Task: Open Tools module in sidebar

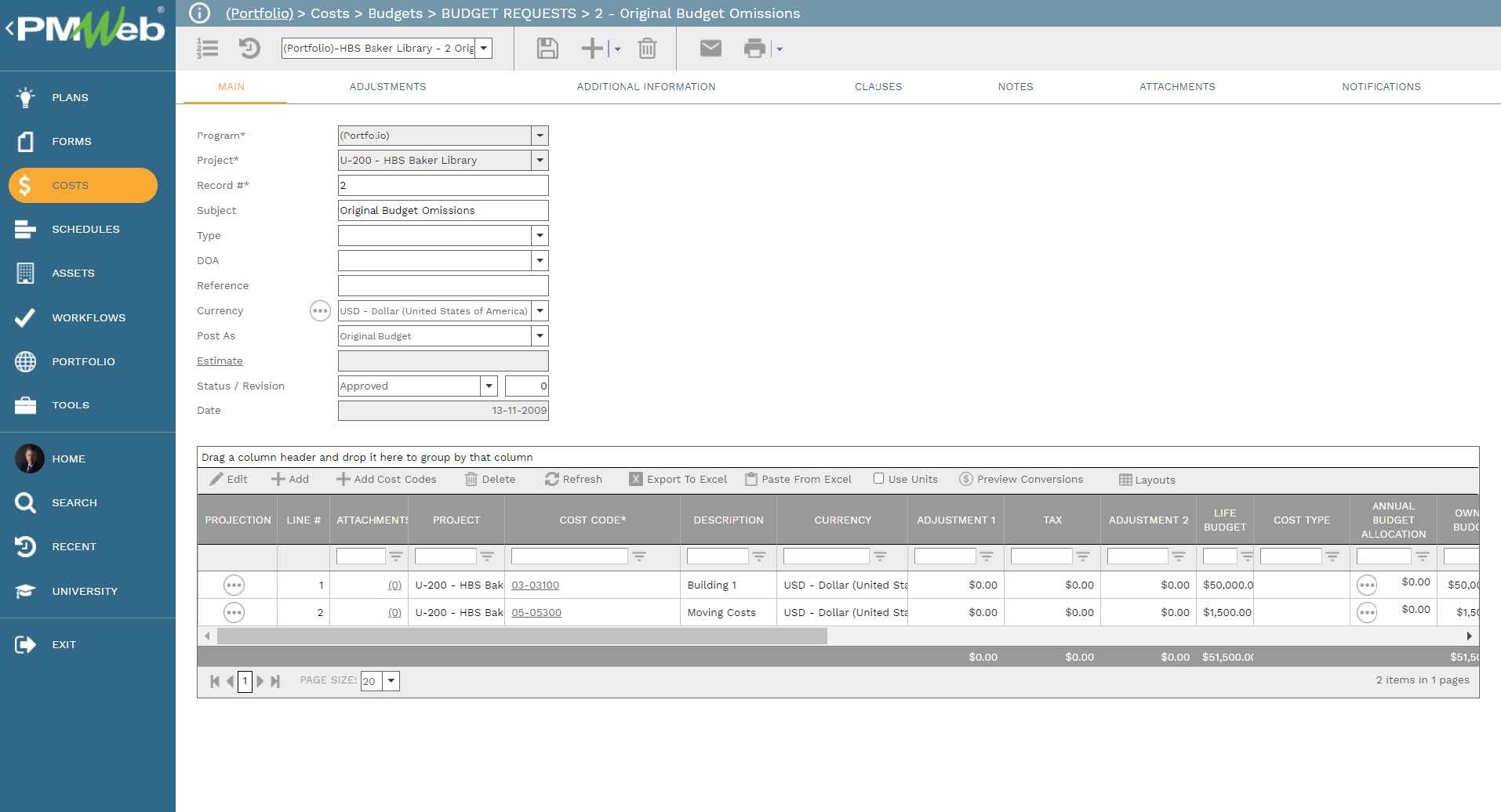Action: (71, 405)
